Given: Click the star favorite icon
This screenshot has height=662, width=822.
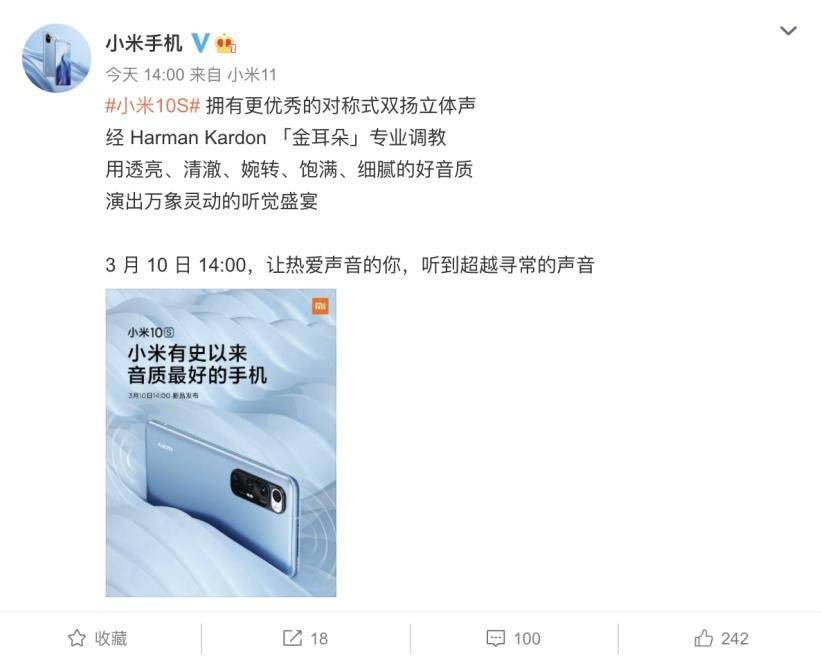Looking at the screenshot, I should 77,638.
